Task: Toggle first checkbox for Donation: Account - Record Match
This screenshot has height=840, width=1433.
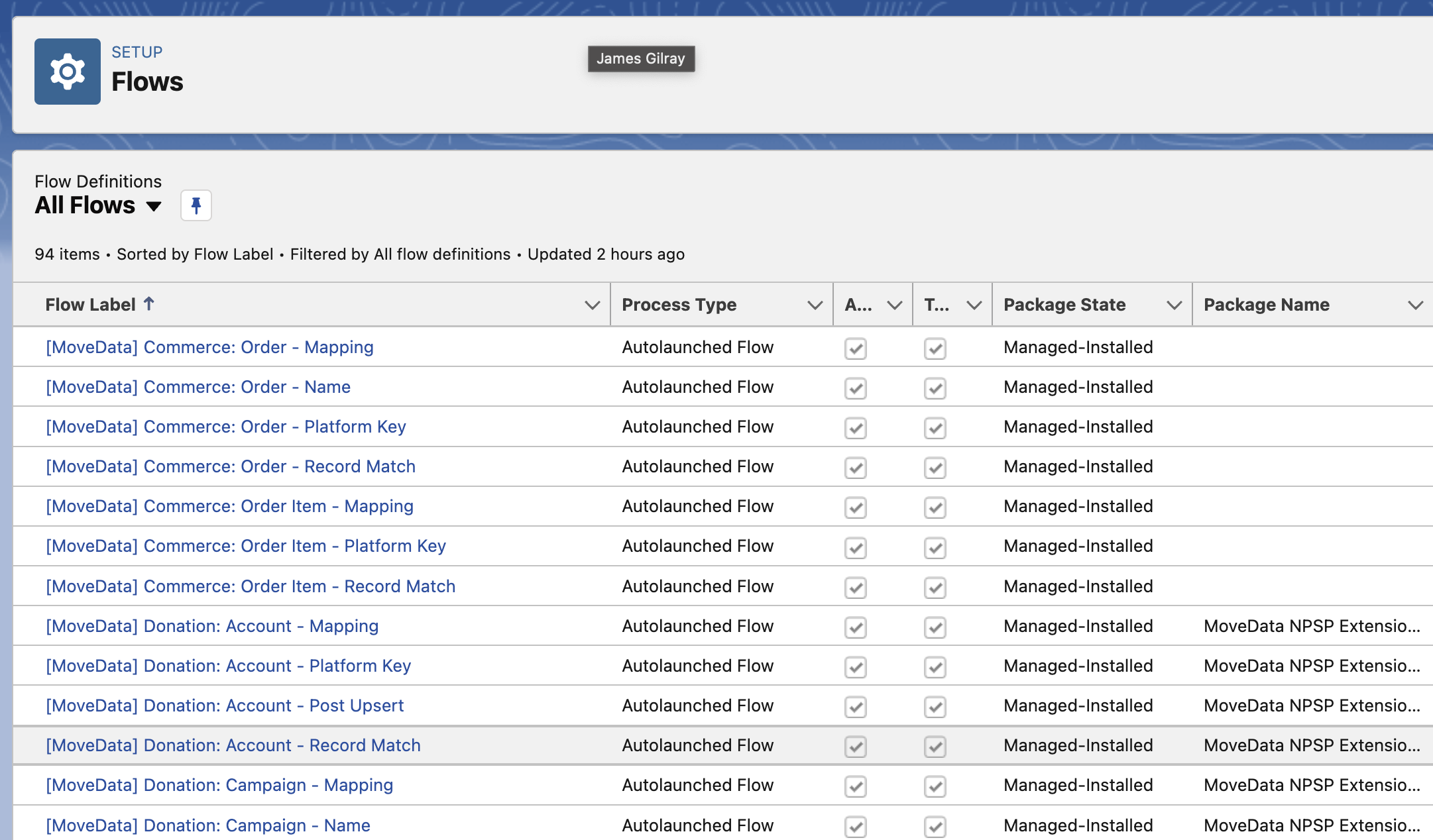Action: tap(855, 746)
